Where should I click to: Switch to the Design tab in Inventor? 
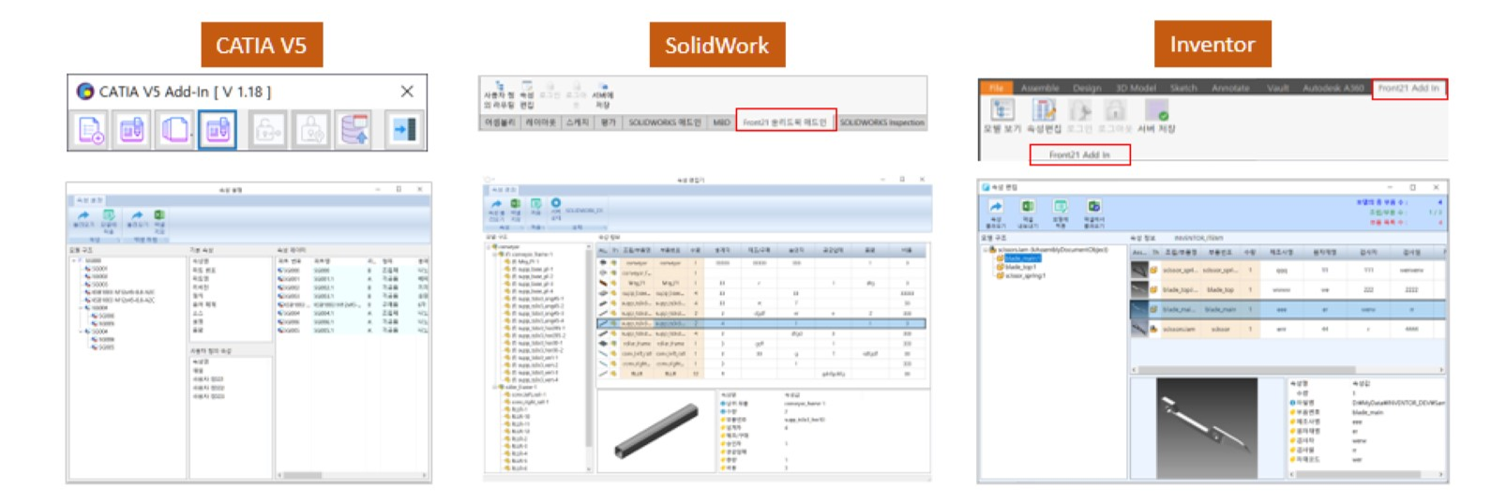click(x=1087, y=89)
